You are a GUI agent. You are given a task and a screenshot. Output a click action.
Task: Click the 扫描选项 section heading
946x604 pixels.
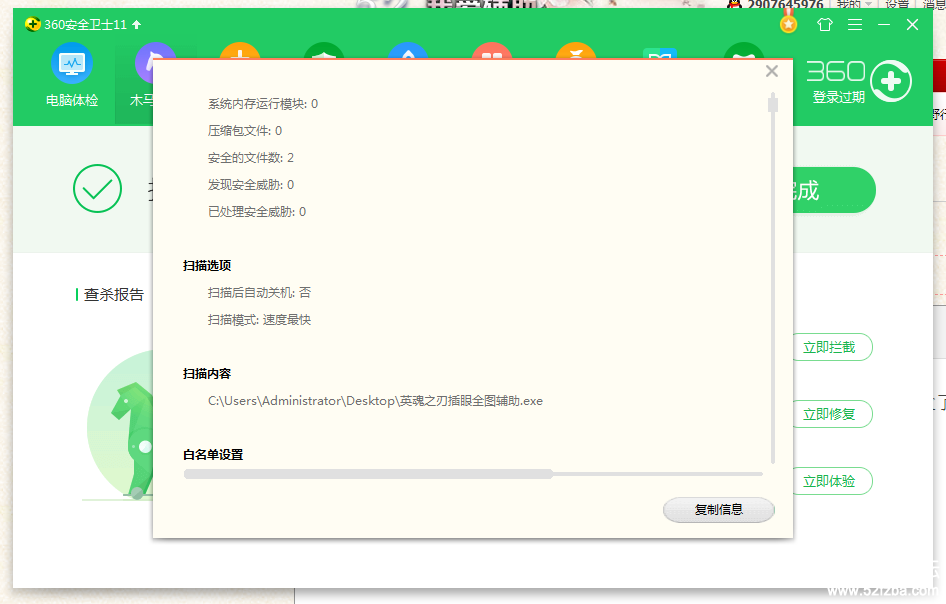point(207,265)
